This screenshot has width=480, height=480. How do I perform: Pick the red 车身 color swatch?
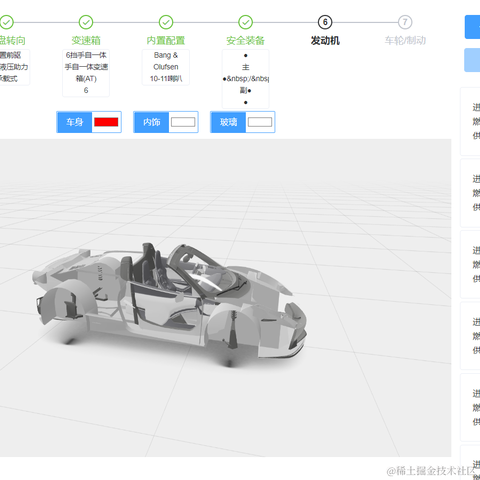(x=106, y=122)
